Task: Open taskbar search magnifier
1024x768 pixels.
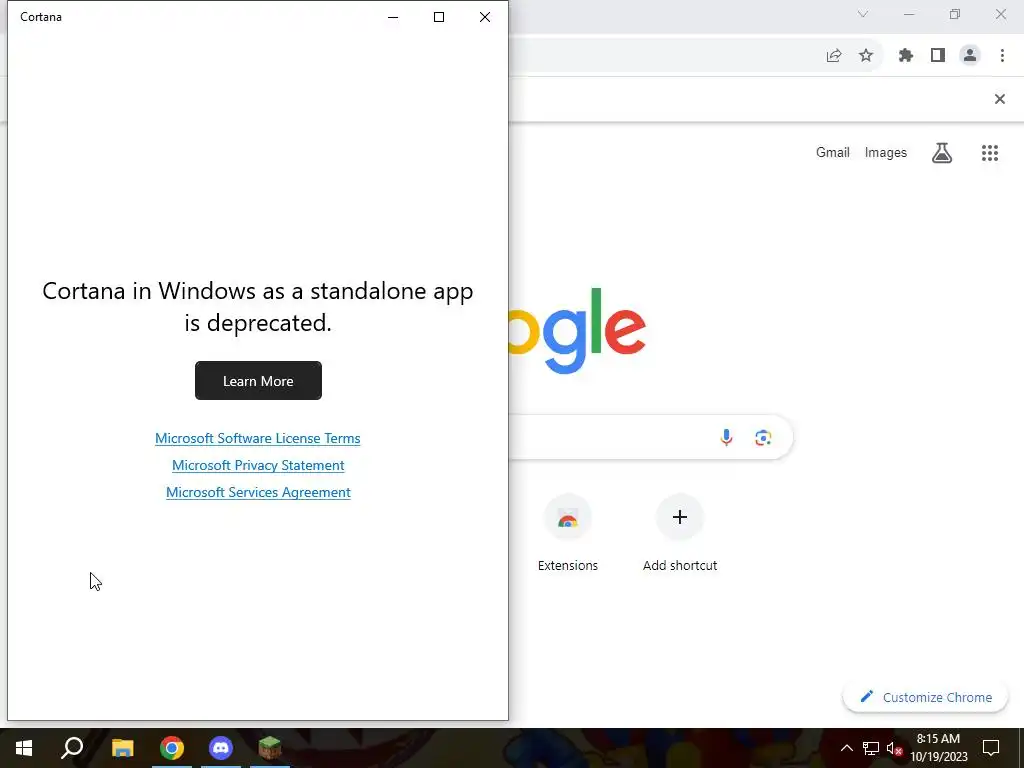Action: tap(72, 748)
